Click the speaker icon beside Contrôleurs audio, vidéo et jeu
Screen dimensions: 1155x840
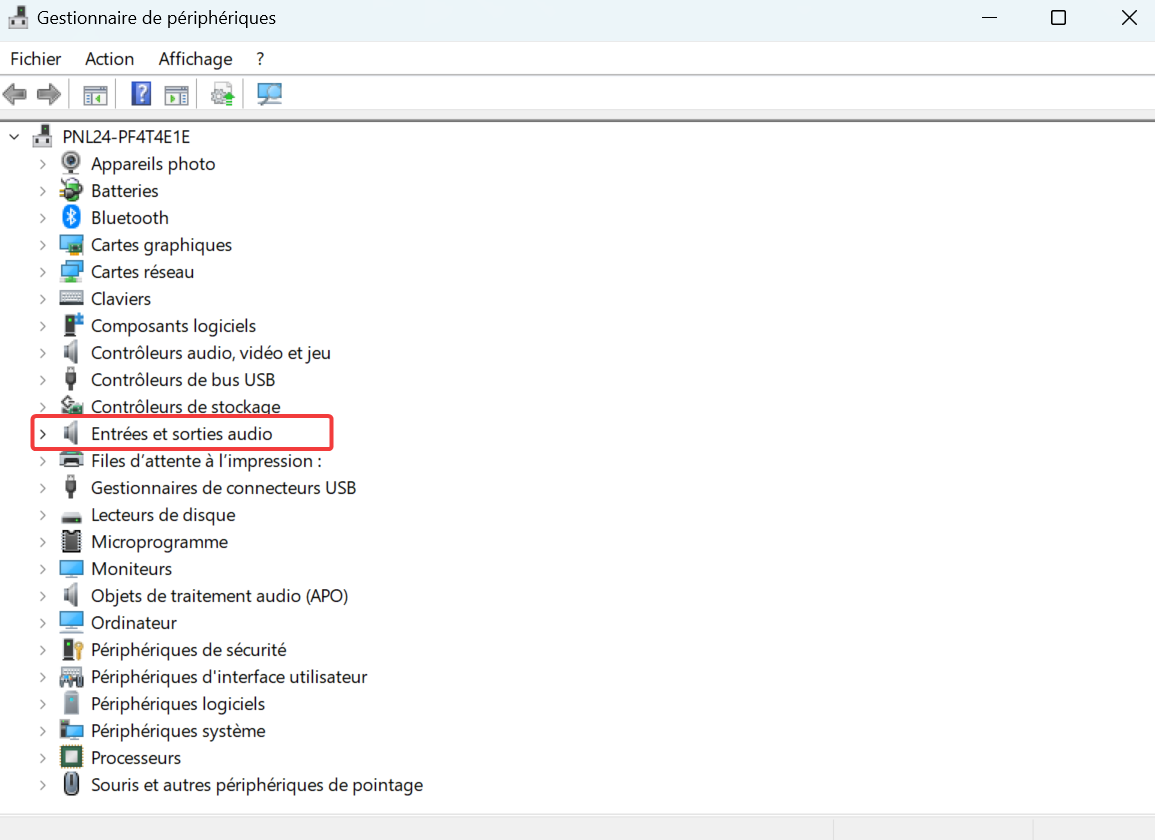(71, 352)
